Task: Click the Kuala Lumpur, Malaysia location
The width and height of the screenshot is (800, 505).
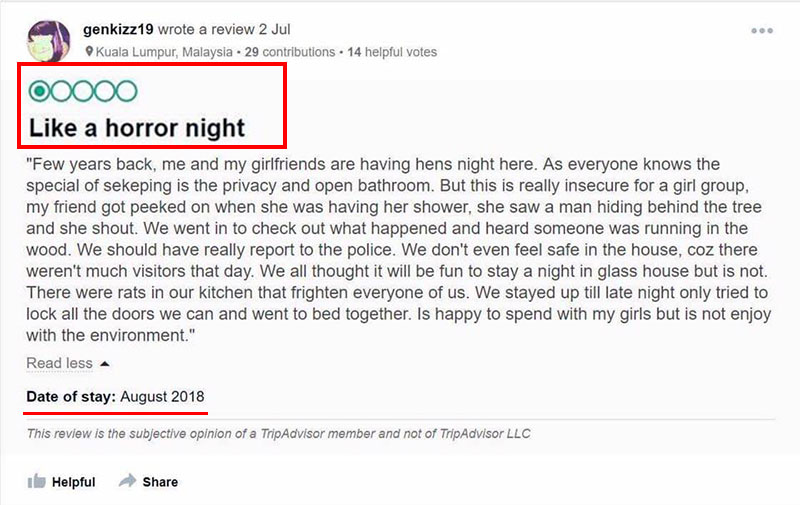Action: [164, 52]
